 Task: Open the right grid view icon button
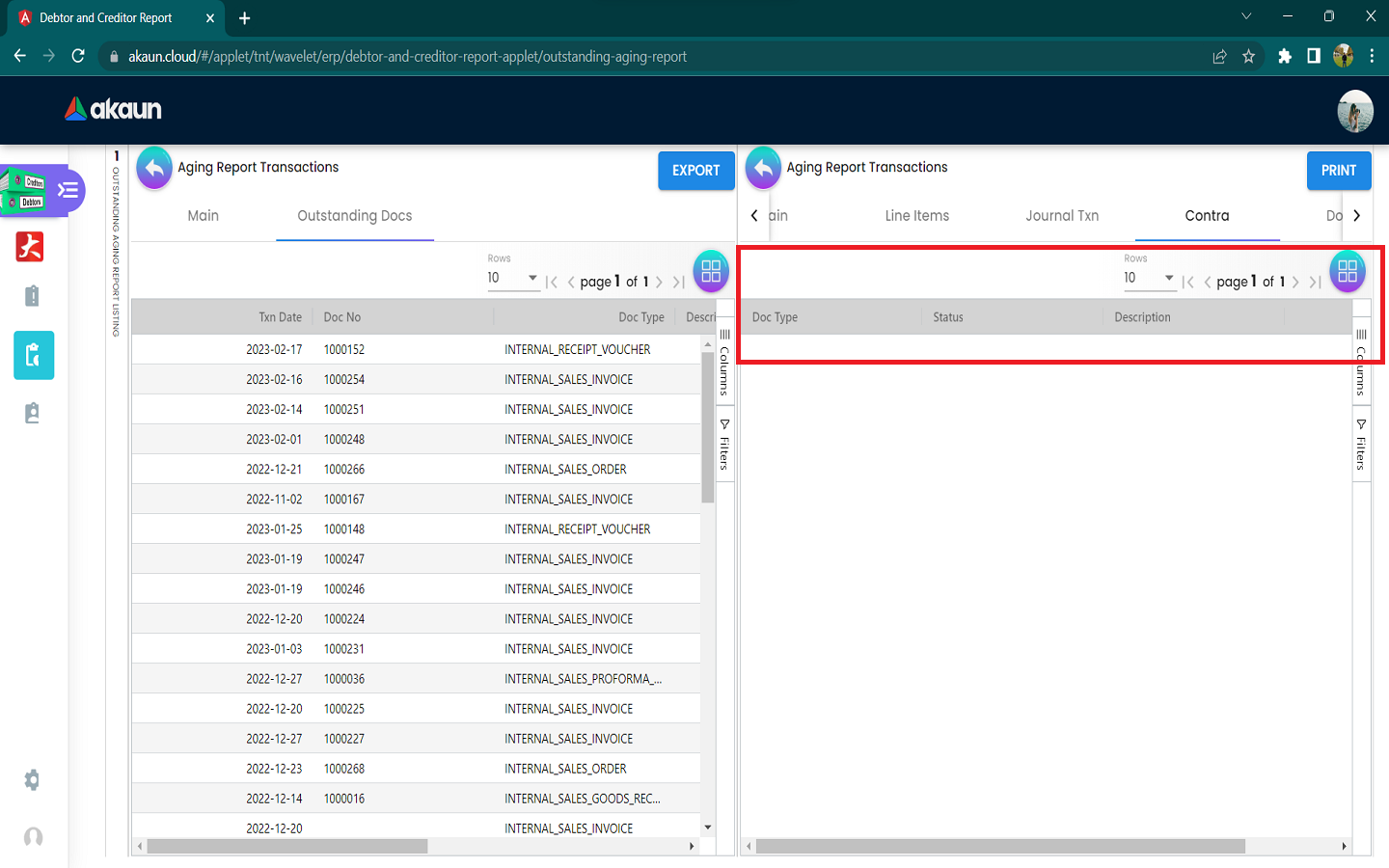1348,271
